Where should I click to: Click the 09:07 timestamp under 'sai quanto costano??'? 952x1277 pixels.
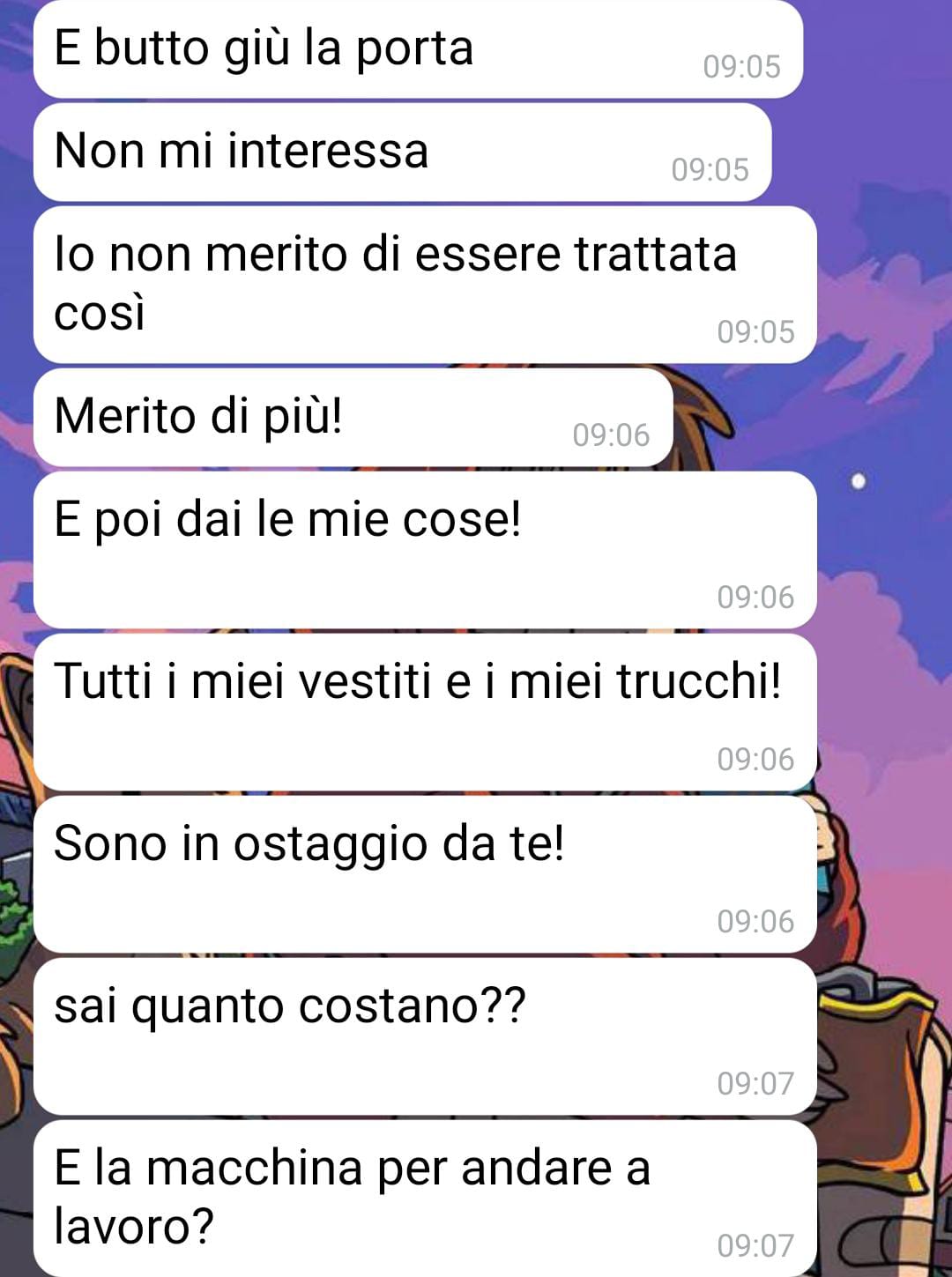[755, 1084]
